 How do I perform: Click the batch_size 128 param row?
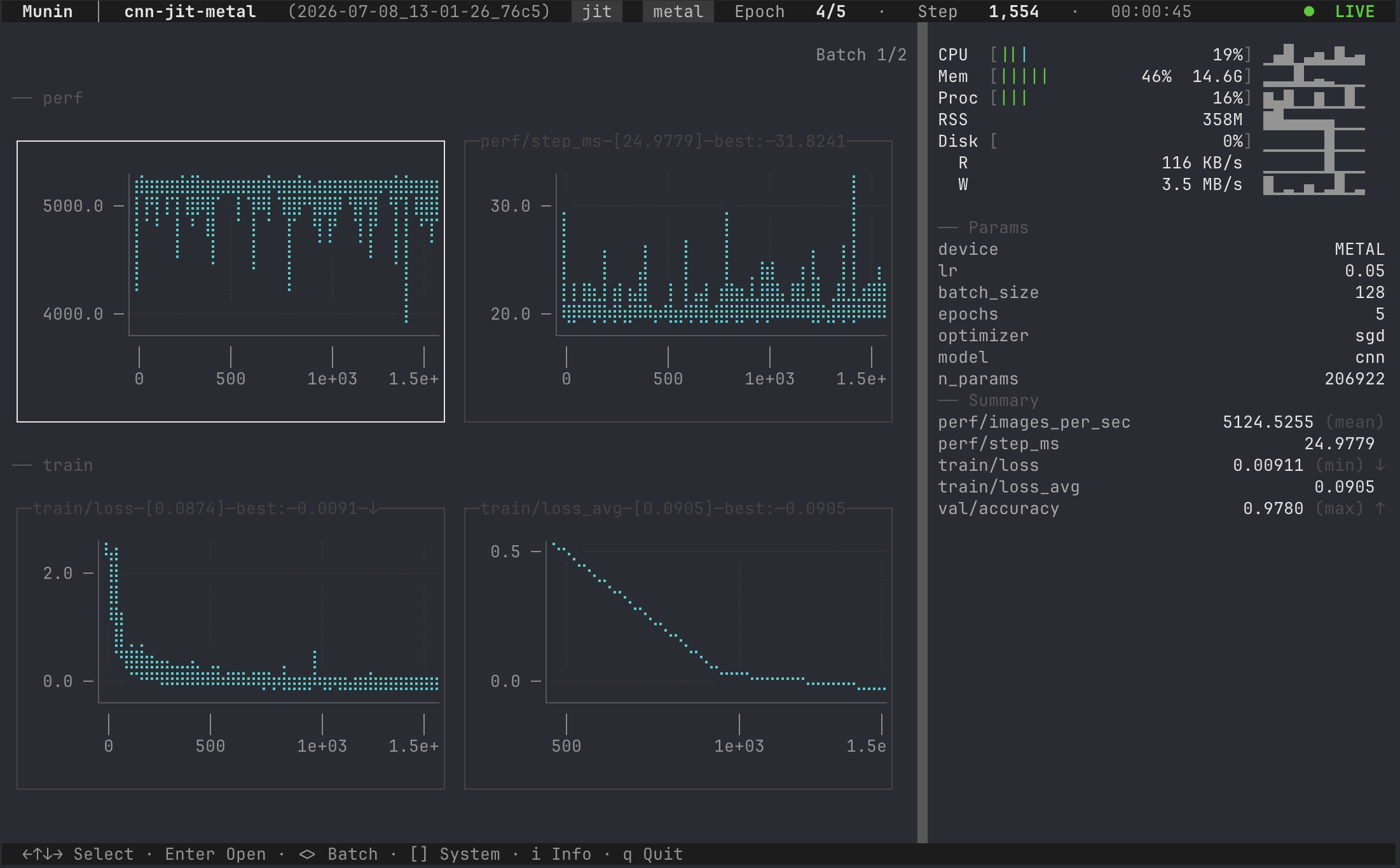1162,292
